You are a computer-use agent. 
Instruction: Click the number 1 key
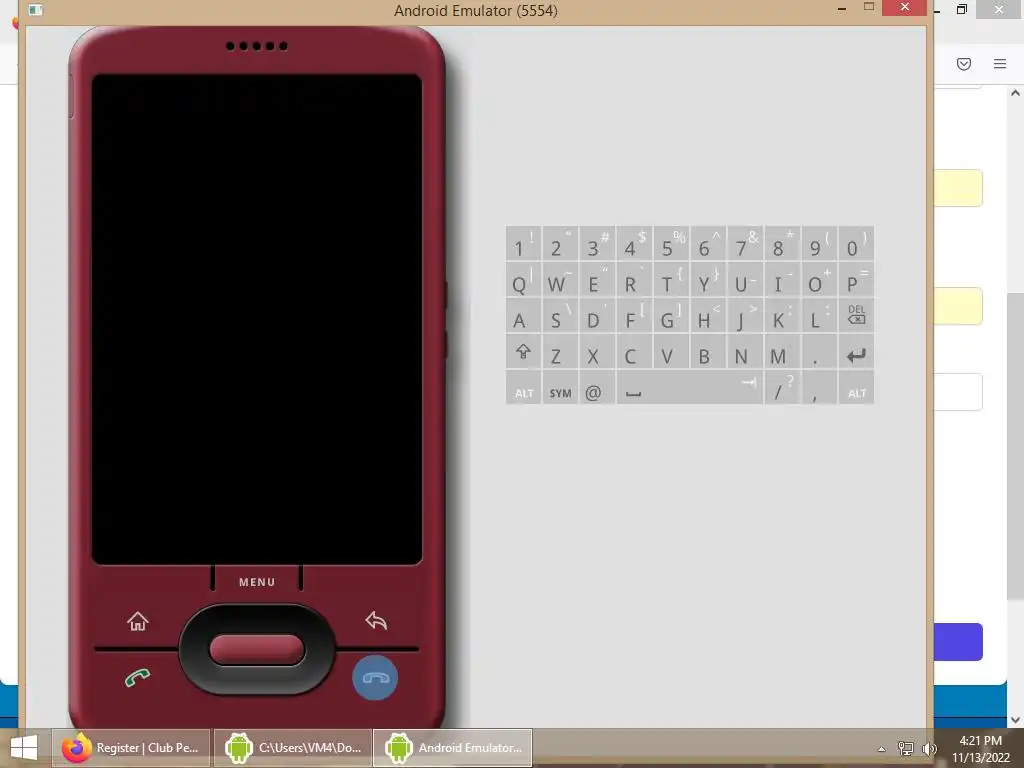pyautogui.click(x=523, y=244)
